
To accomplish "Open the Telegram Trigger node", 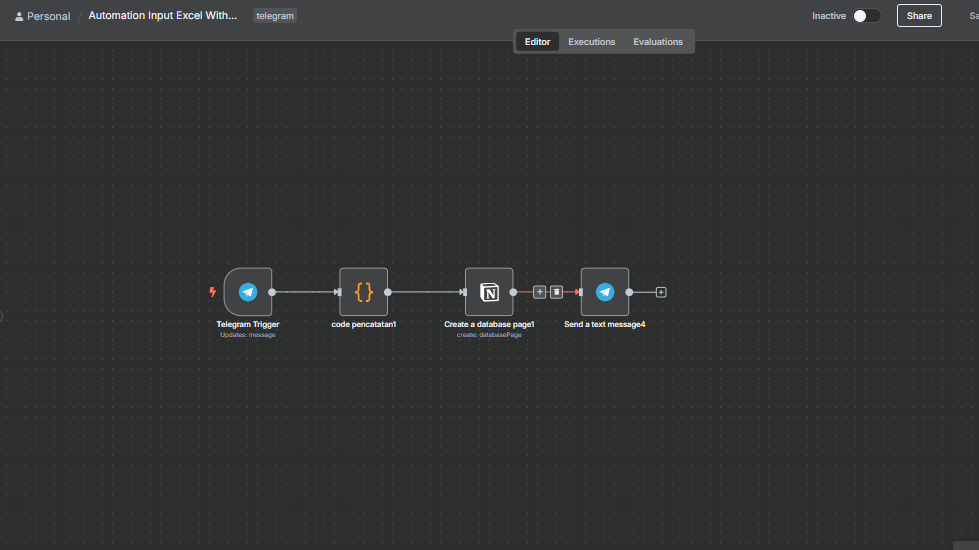I will (248, 292).
